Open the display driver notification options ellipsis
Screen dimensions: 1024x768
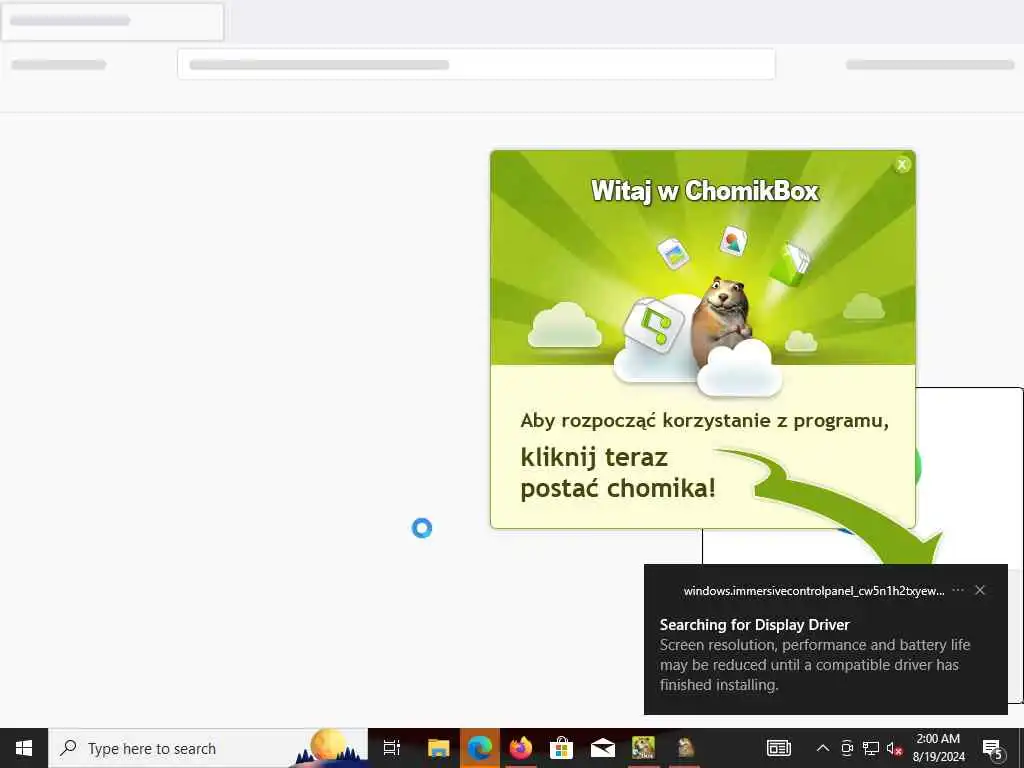[958, 590]
